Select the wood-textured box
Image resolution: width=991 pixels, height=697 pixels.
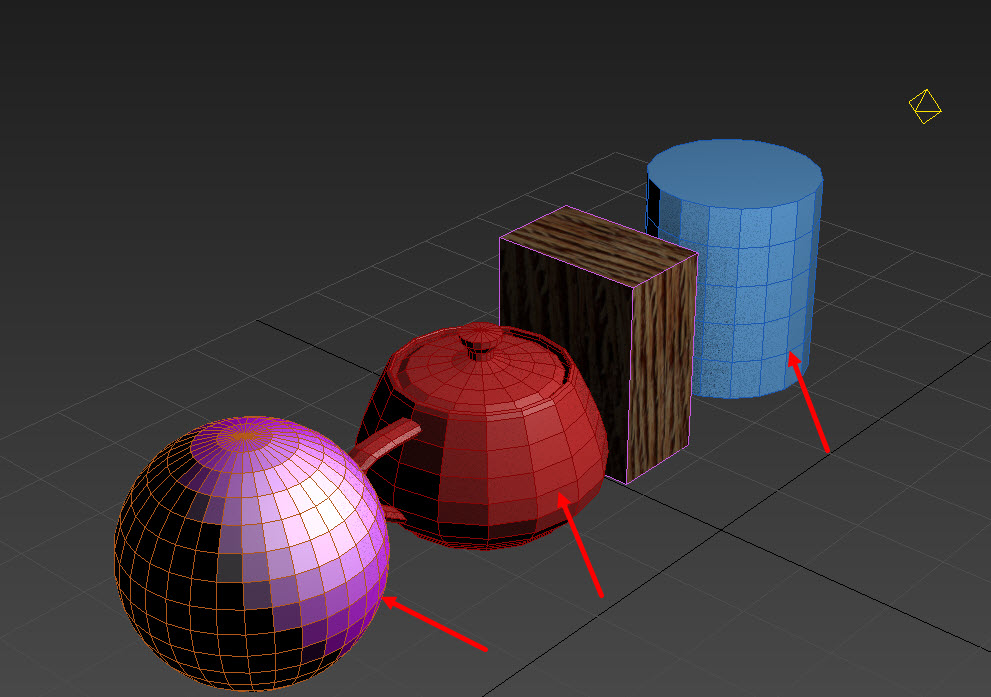point(598,344)
